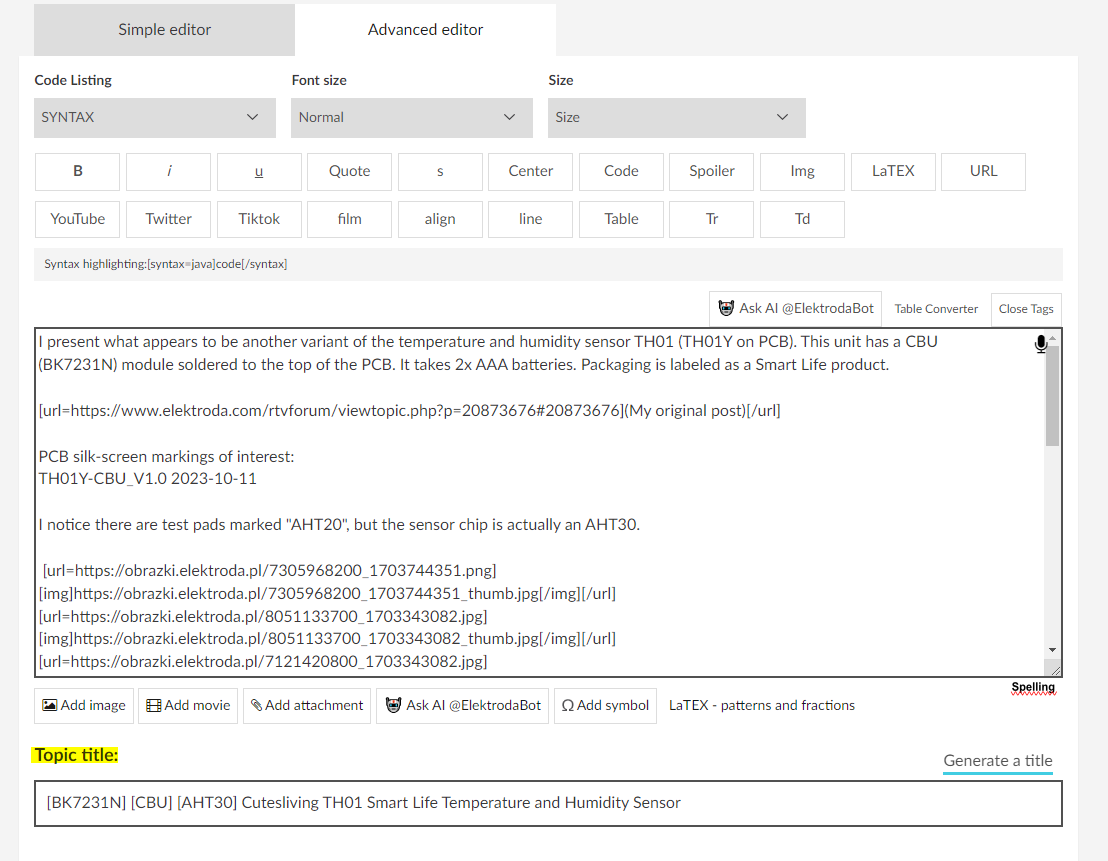The image size is (1108, 861).
Task: Apply bold with the B button
Action: pos(78,171)
